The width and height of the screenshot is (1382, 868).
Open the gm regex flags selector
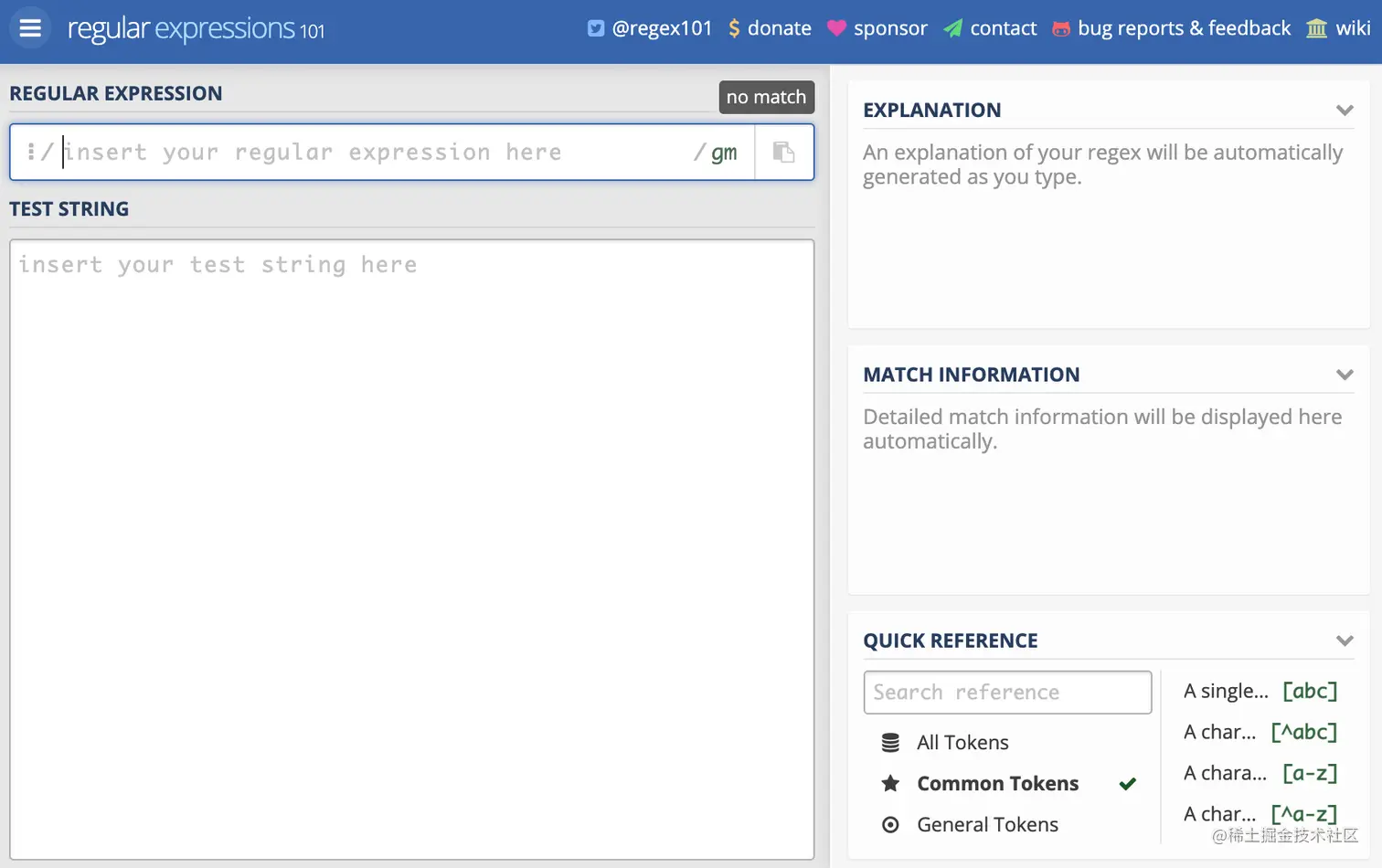coord(723,153)
